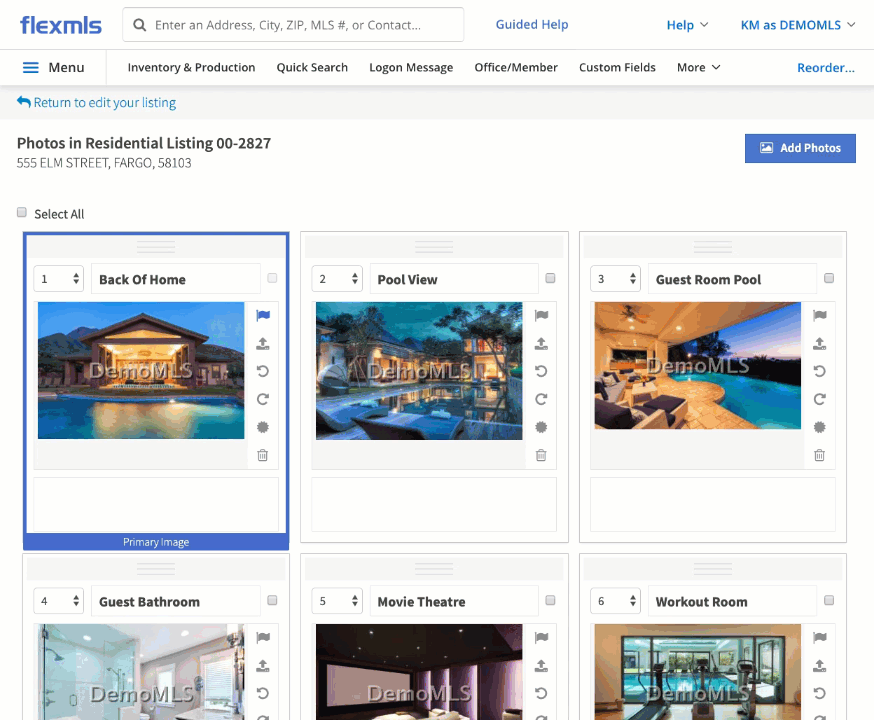Click the upload icon on Back Of Home photo
The image size is (874, 720).
pyautogui.click(x=263, y=343)
